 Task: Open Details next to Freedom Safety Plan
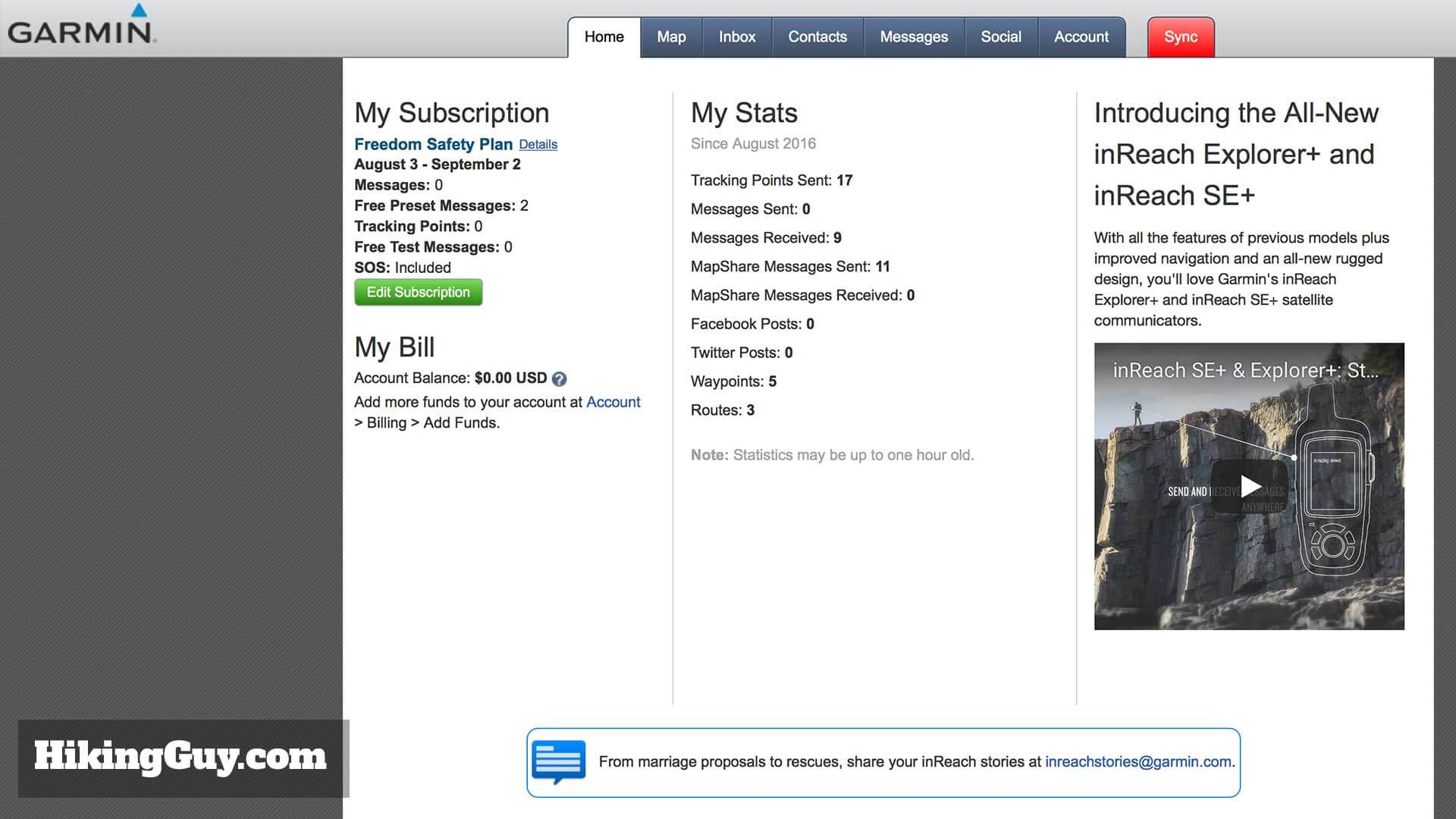tap(538, 144)
